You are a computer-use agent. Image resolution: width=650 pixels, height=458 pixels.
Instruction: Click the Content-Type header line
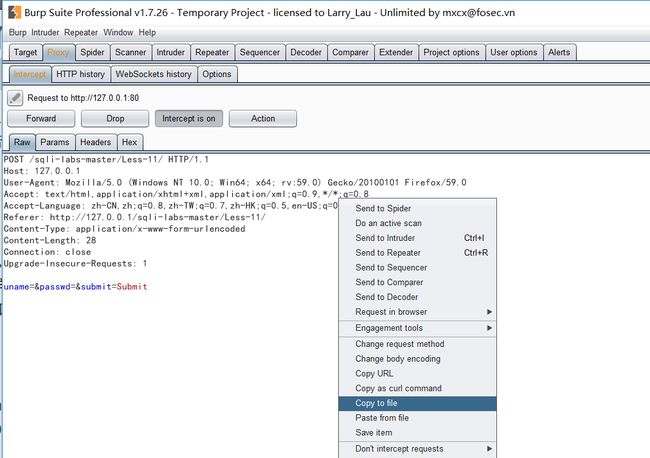(124, 229)
